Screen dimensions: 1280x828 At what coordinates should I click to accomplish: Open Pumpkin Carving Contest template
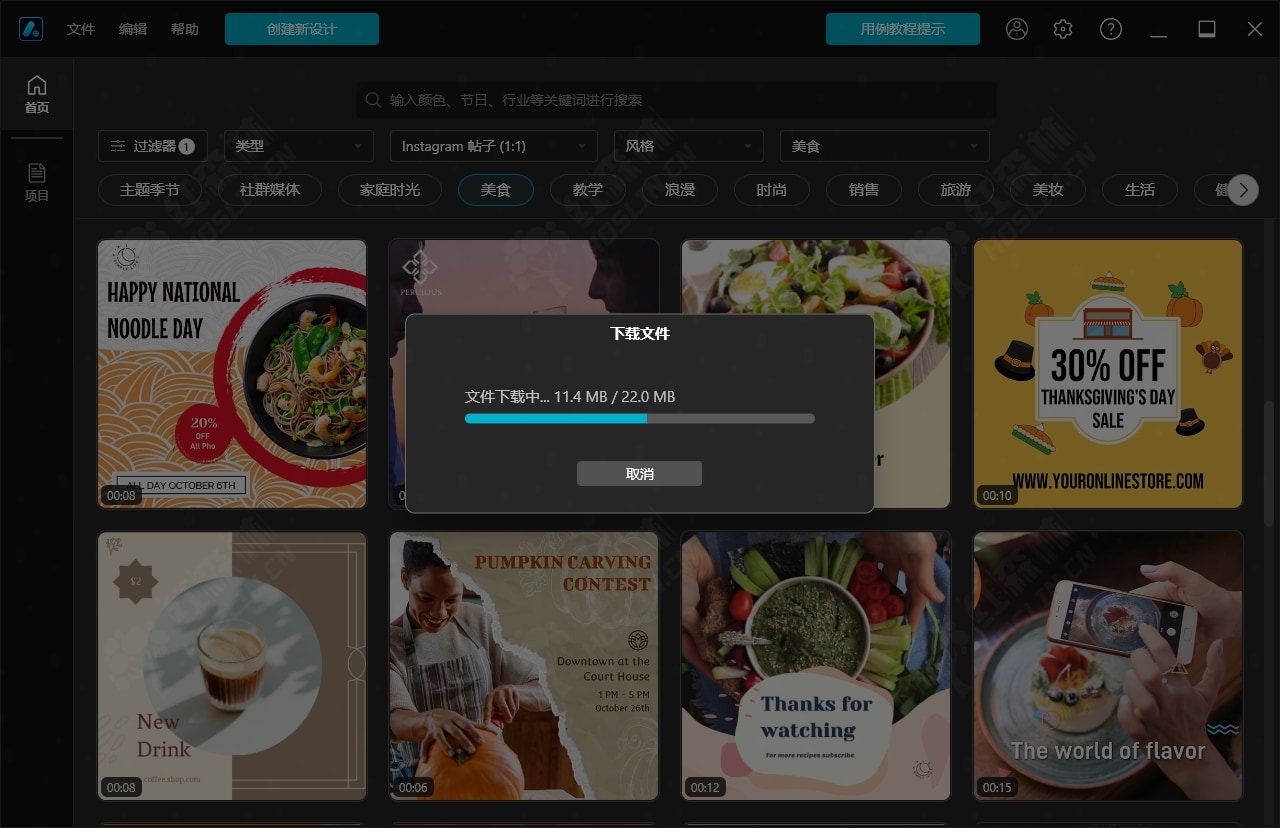524,666
